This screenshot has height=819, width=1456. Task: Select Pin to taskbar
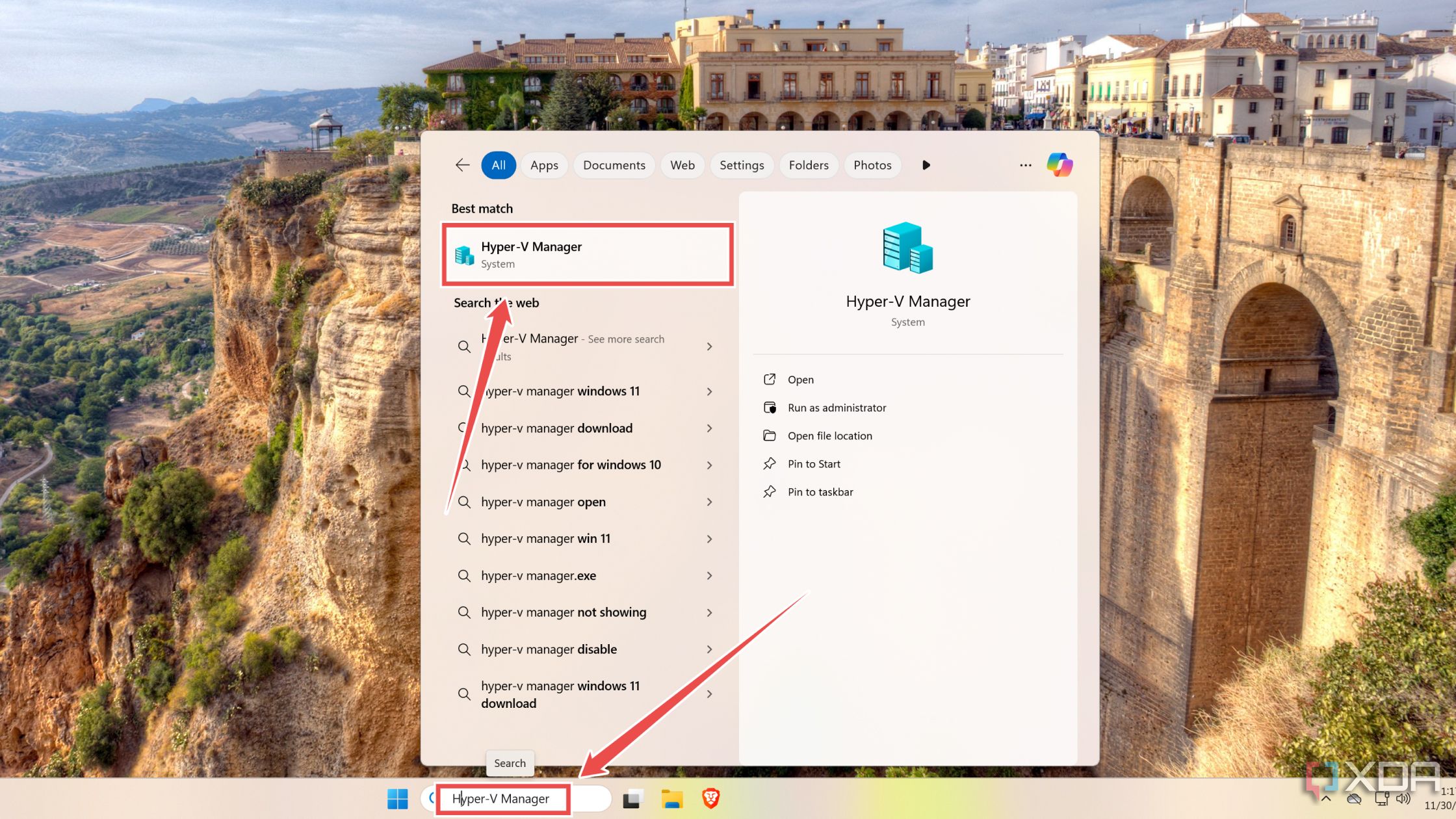click(x=820, y=492)
